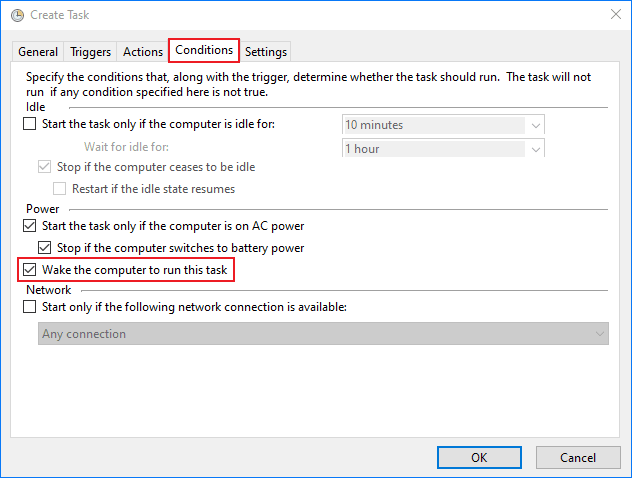Switch to the General tab

[x=38, y=52]
